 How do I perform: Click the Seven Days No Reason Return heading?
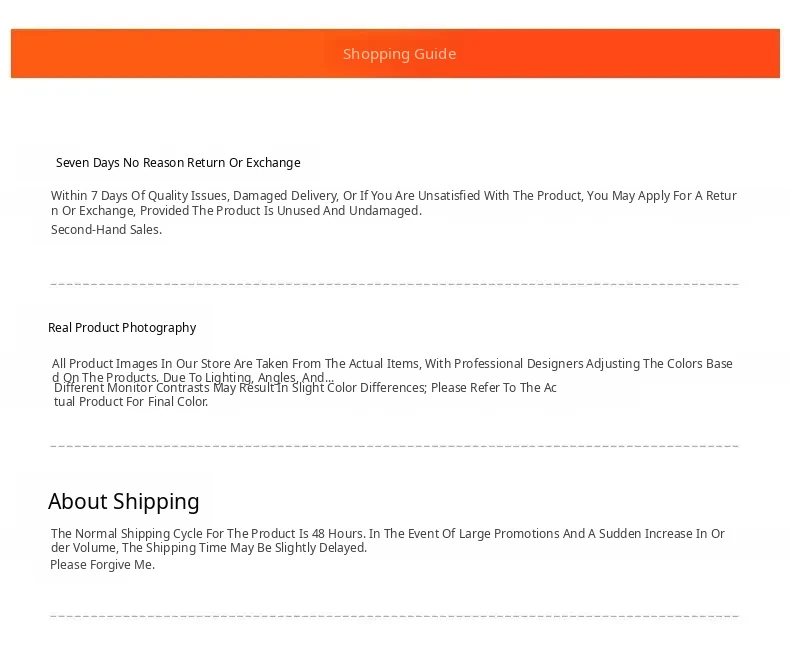(x=178, y=163)
